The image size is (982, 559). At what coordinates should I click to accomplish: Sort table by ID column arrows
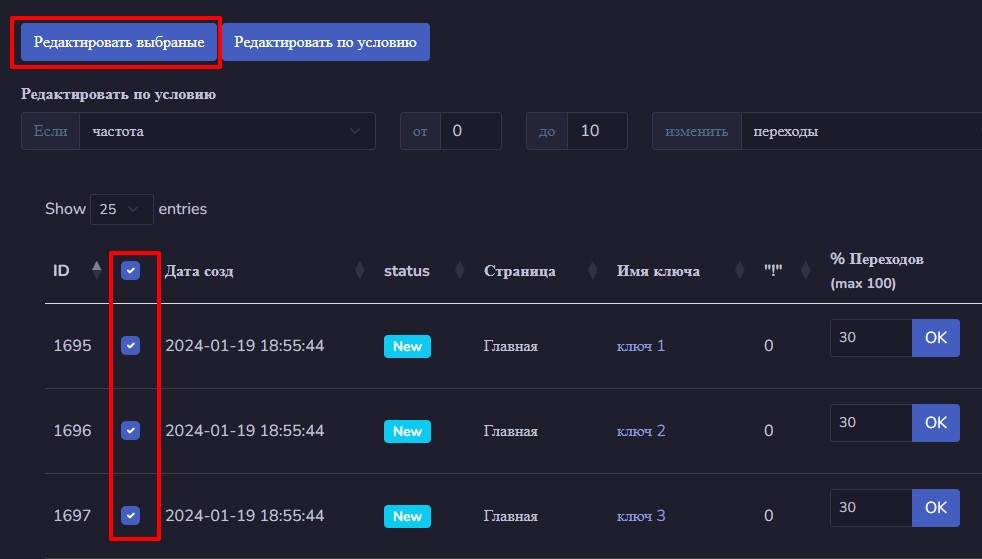tap(96, 270)
